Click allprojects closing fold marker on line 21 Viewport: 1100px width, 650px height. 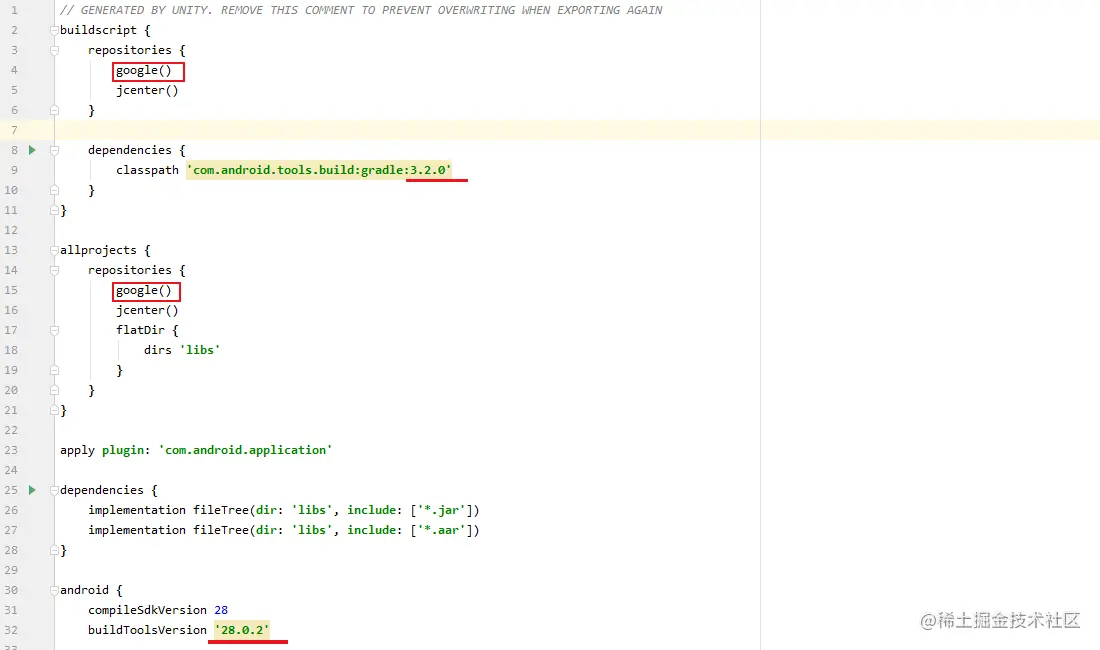54,410
